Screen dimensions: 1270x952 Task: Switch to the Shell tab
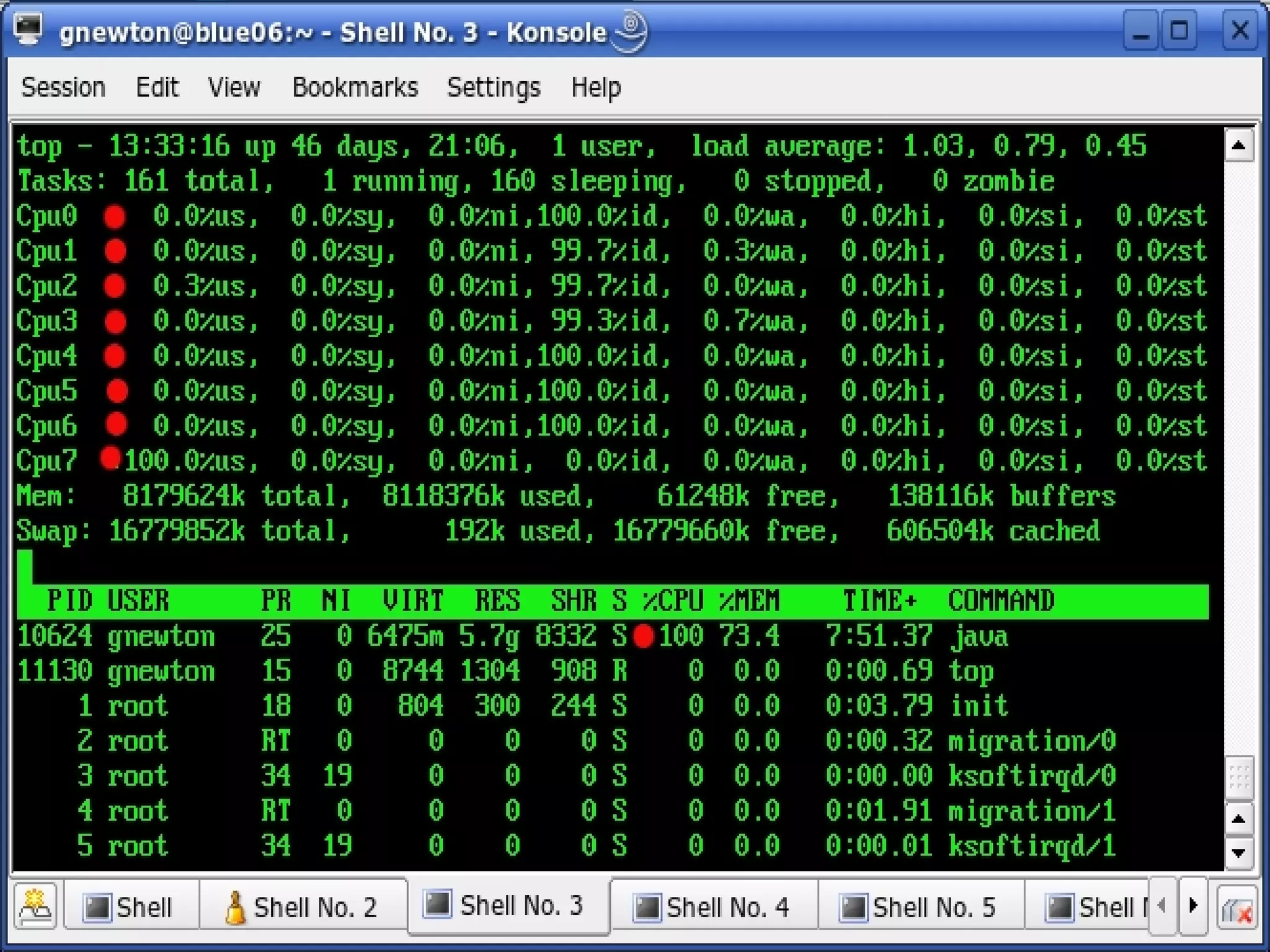point(131,907)
